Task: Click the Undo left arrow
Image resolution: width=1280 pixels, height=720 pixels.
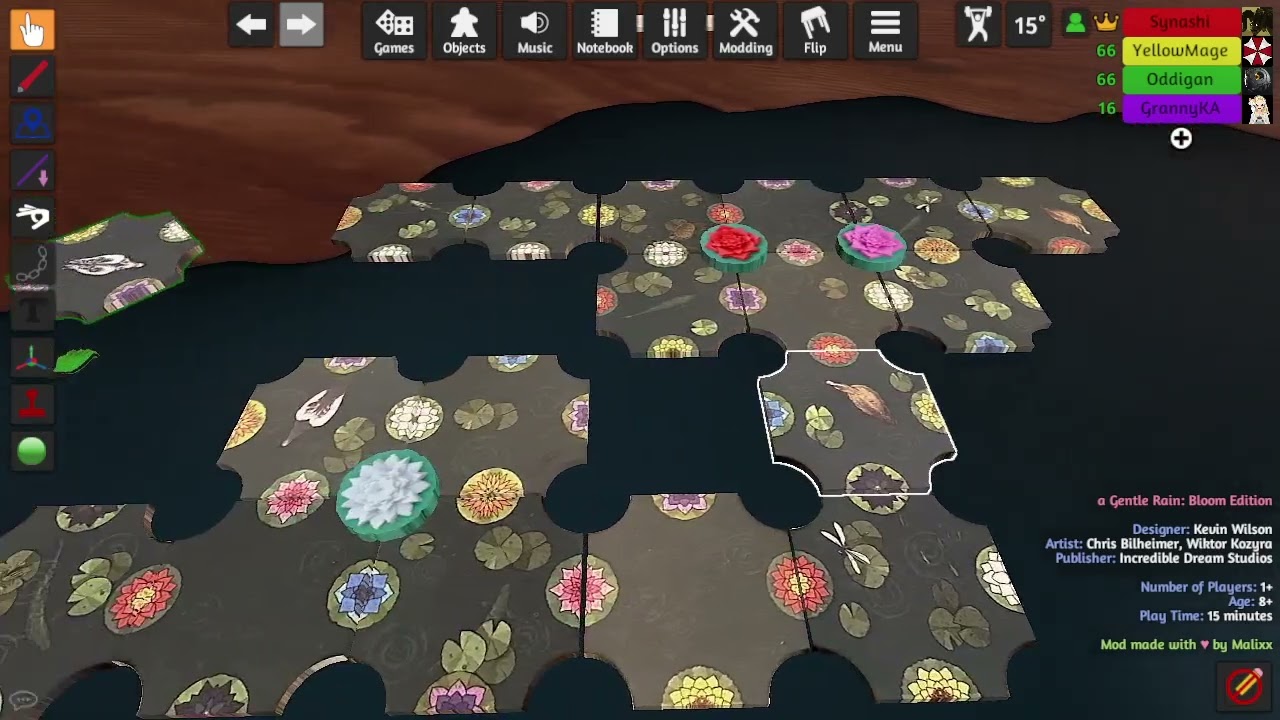Action: click(x=251, y=25)
